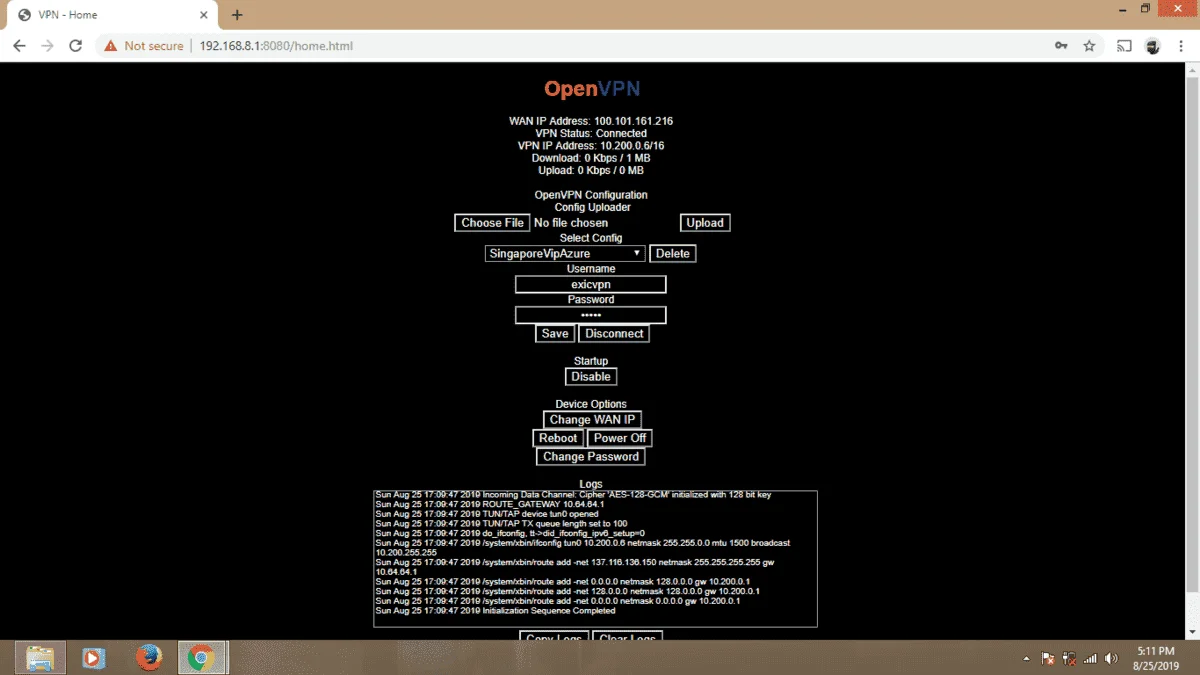The image size is (1200, 675).
Task: Open the volume speaker control
Action: pos(1111,659)
